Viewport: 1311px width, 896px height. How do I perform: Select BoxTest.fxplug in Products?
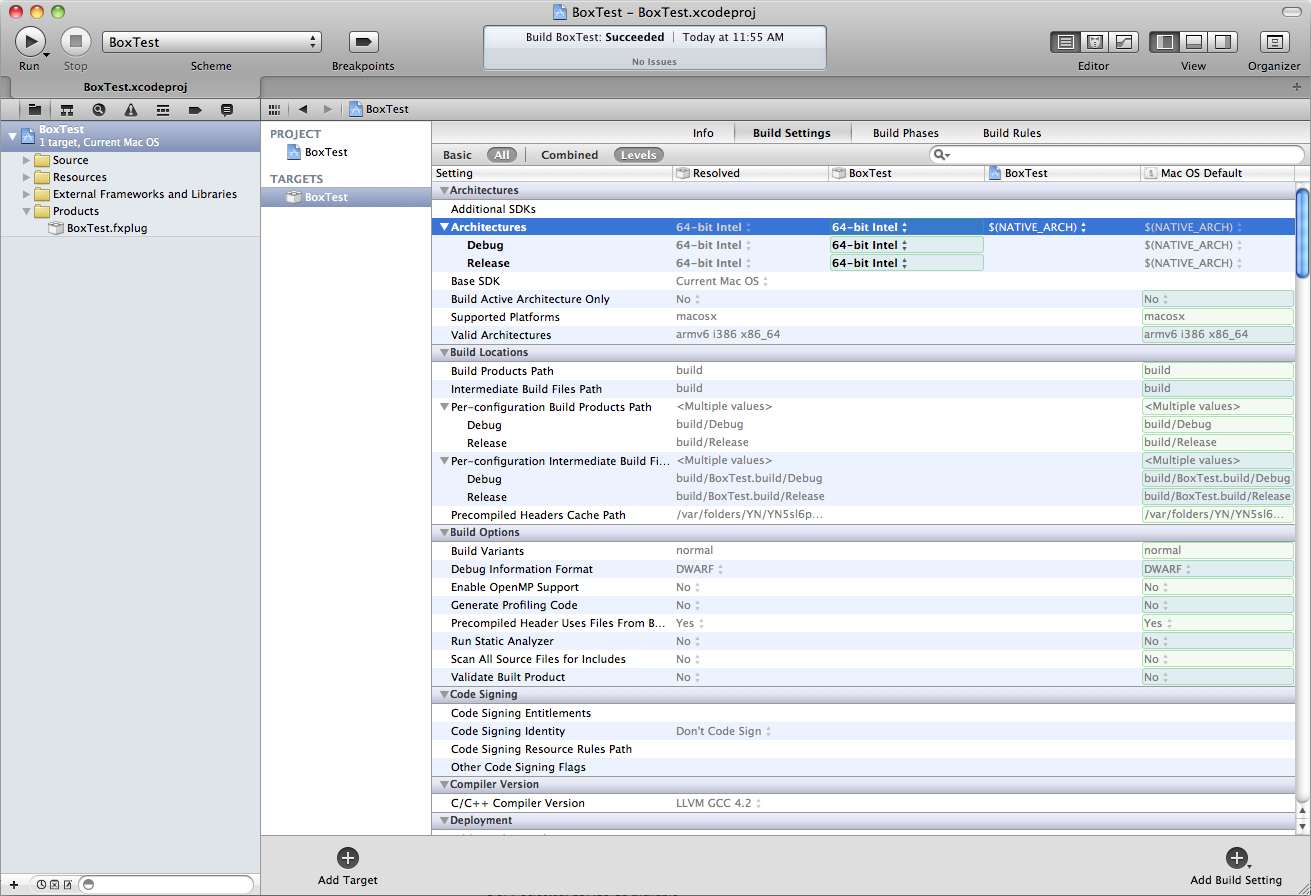106,228
